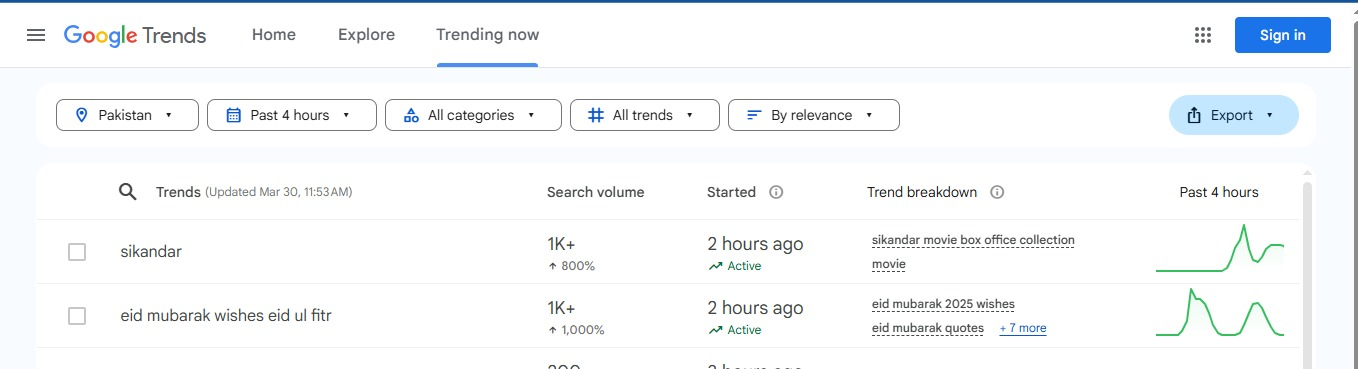The width and height of the screenshot is (1358, 369).
Task: Click the share icon in the Export button
Action: [x=1194, y=115]
